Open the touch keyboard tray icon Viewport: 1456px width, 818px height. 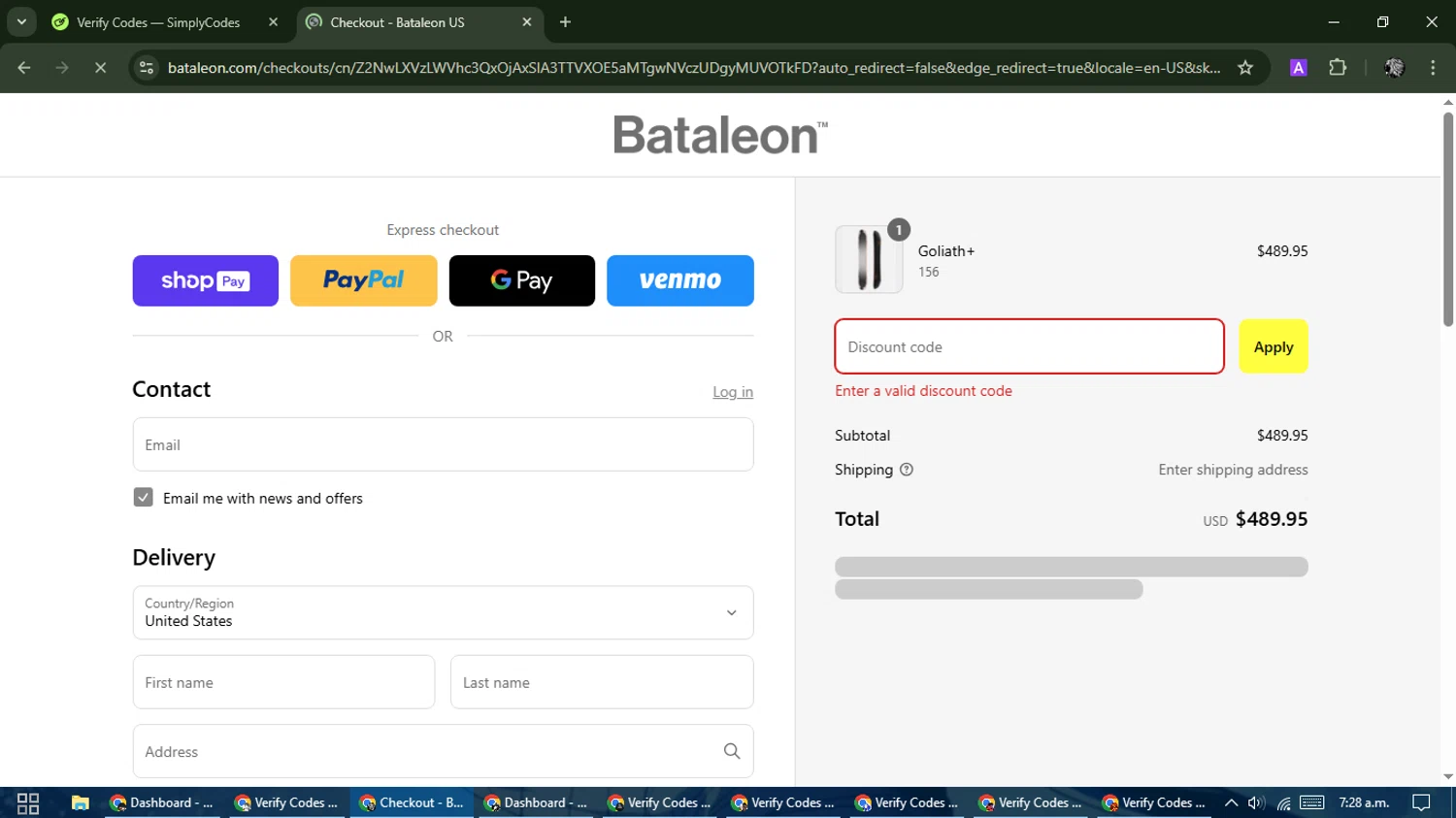coord(1312,802)
